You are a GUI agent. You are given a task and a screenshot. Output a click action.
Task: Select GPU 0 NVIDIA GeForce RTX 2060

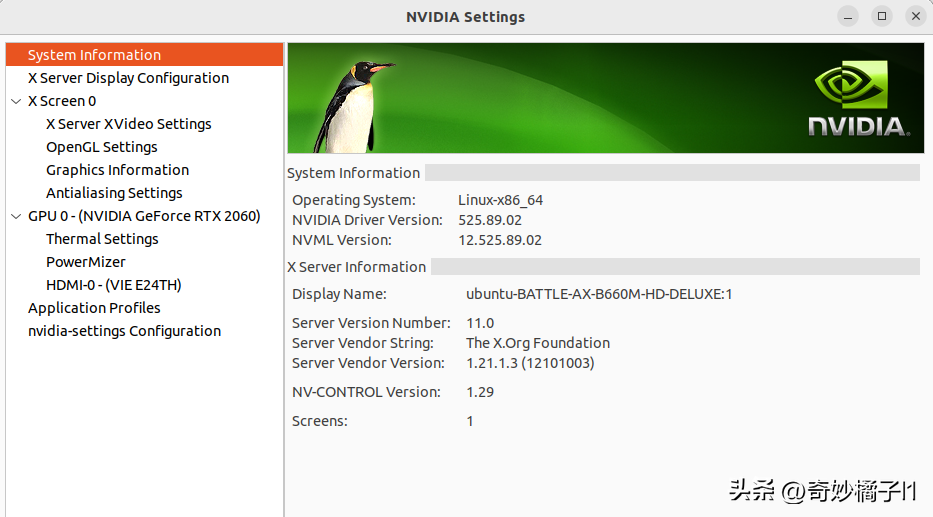144,216
